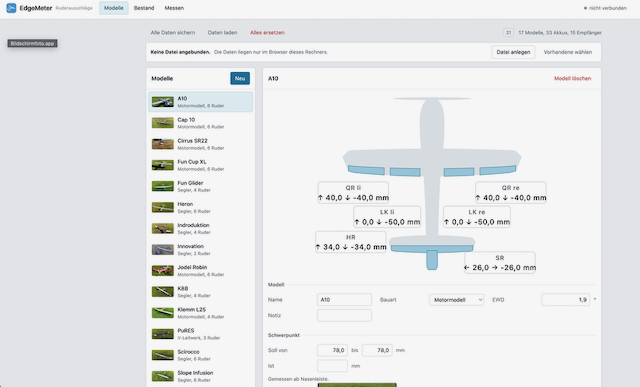The width and height of the screenshot is (640, 387).
Task: Click the SR deflection label
Action: click(500, 263)
